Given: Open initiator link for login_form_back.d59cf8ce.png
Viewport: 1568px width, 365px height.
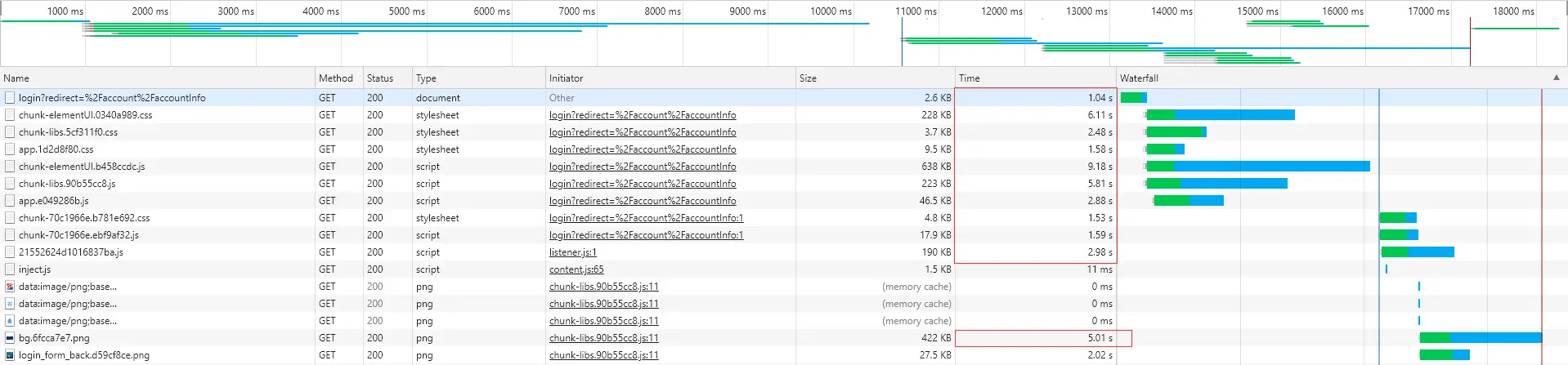Looking at the screenshot, I should (603, 355).
